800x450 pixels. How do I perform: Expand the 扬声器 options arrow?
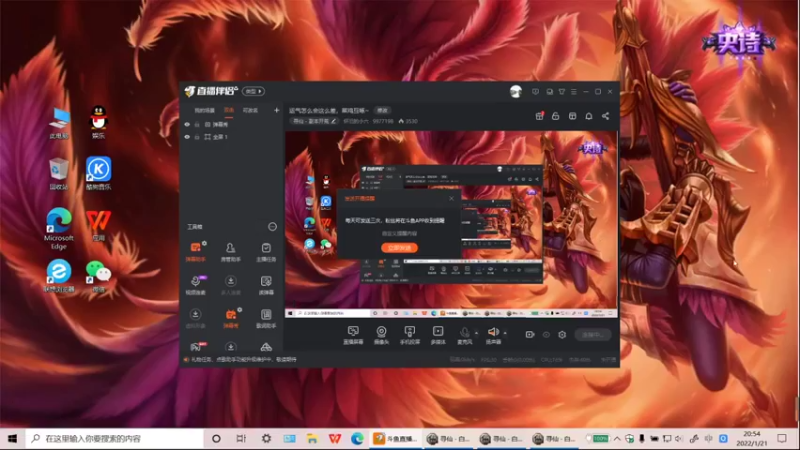[x=505, y=333]
